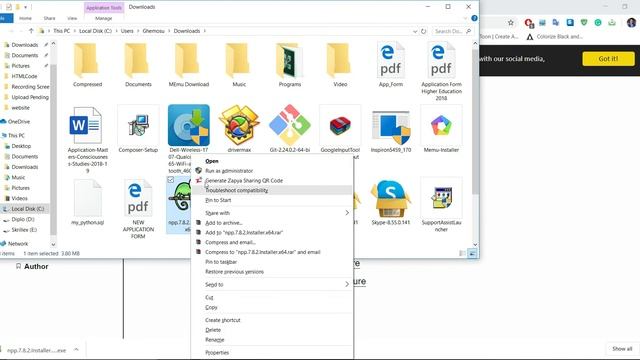Bookmark page with star icon in browser
Image resolution: width=640 pixels, height=360 pixels.
coord(511,23)
